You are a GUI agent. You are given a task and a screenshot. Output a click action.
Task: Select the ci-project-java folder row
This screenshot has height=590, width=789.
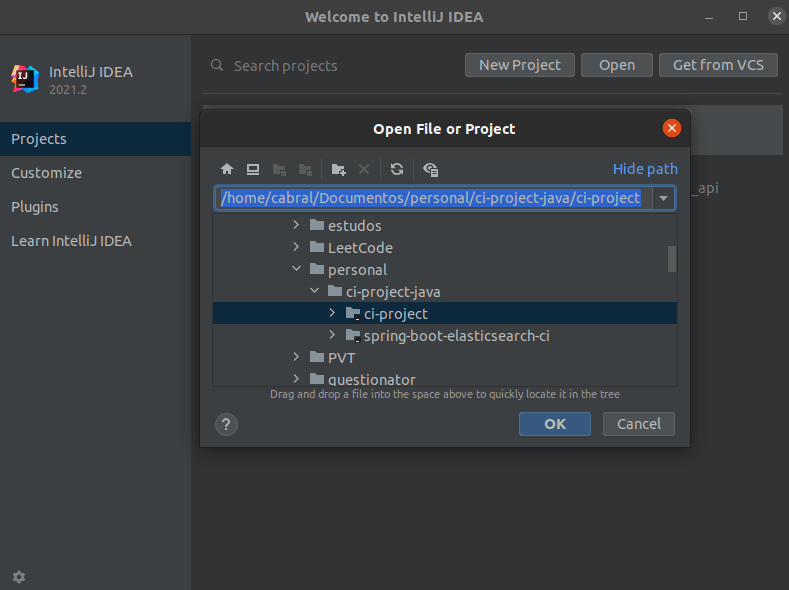[x=445, y=292]
